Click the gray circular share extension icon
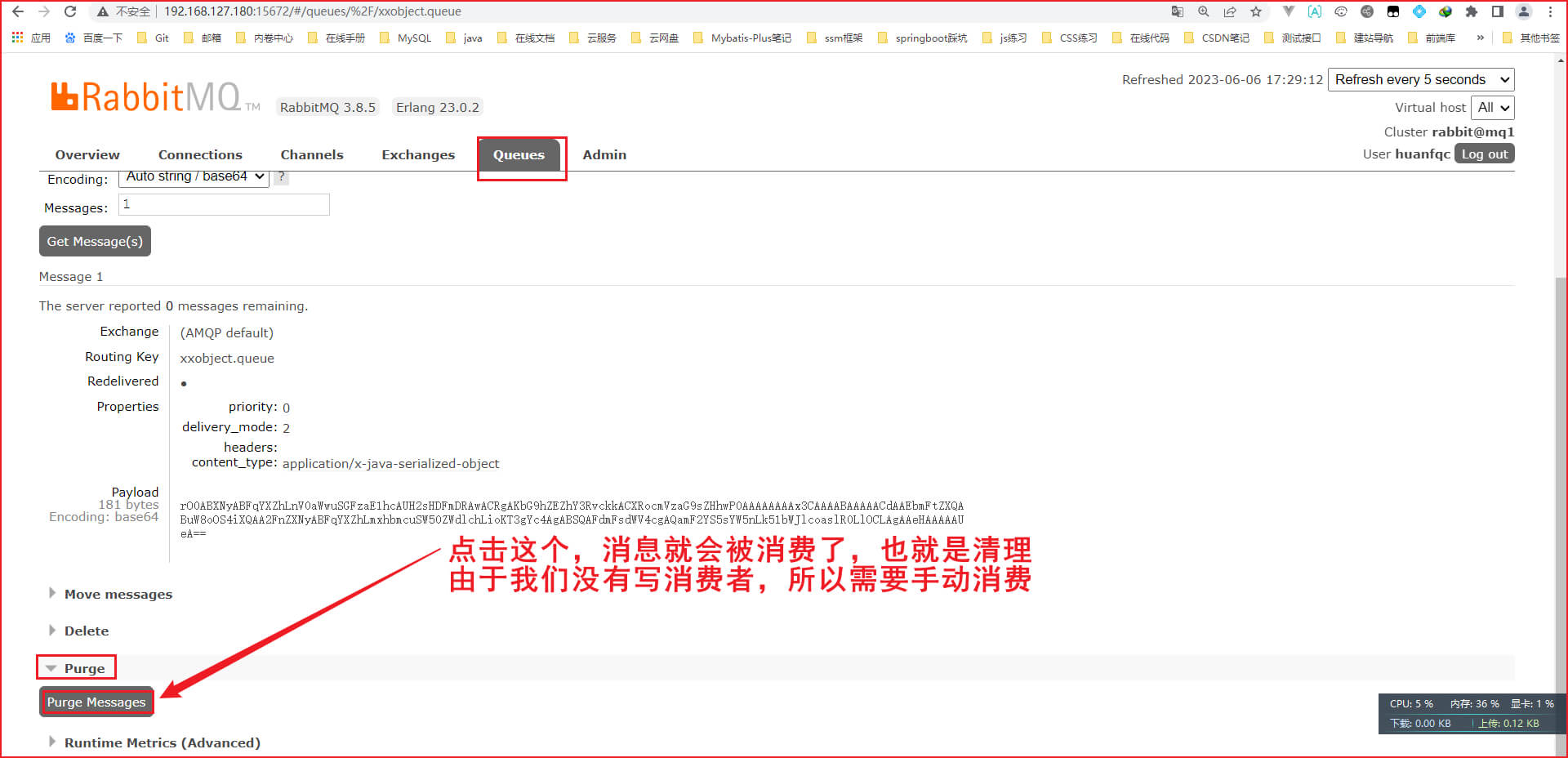Screen dimensions: 1568x758 click(x=1367, y=11)
